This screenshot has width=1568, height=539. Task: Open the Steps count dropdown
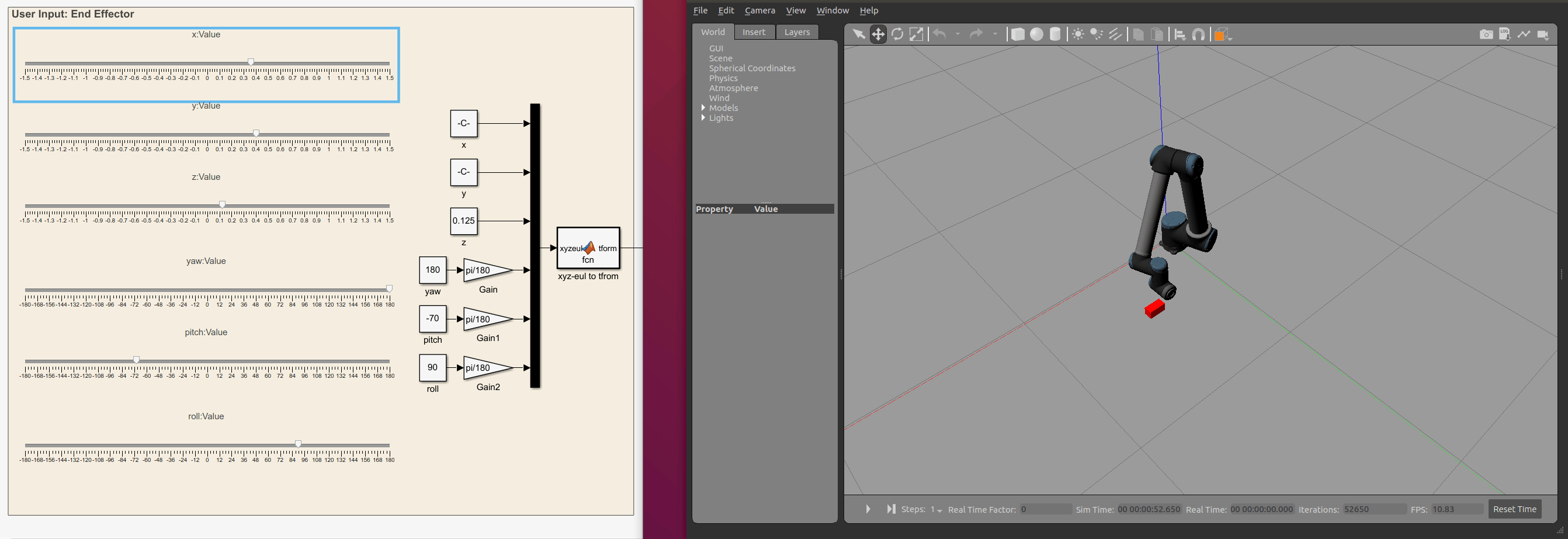click(936, 509)
